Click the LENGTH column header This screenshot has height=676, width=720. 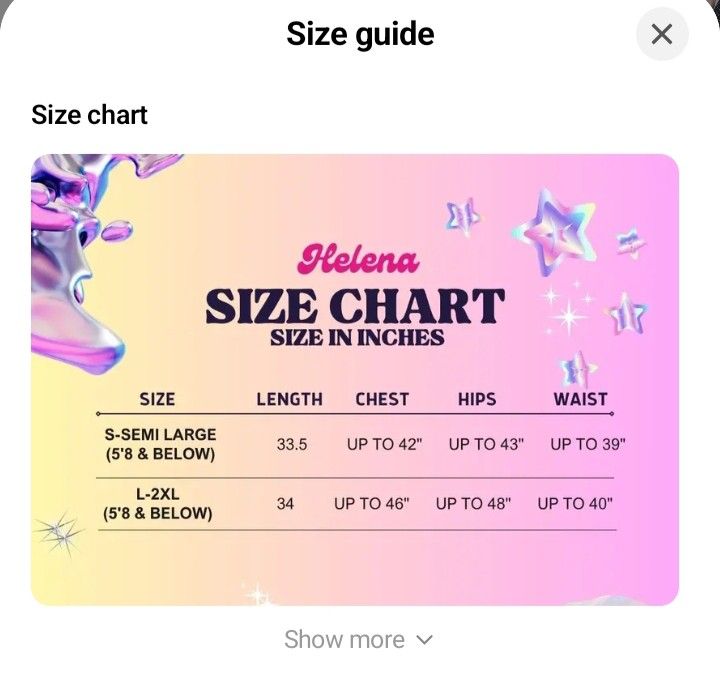click(289, 399)
